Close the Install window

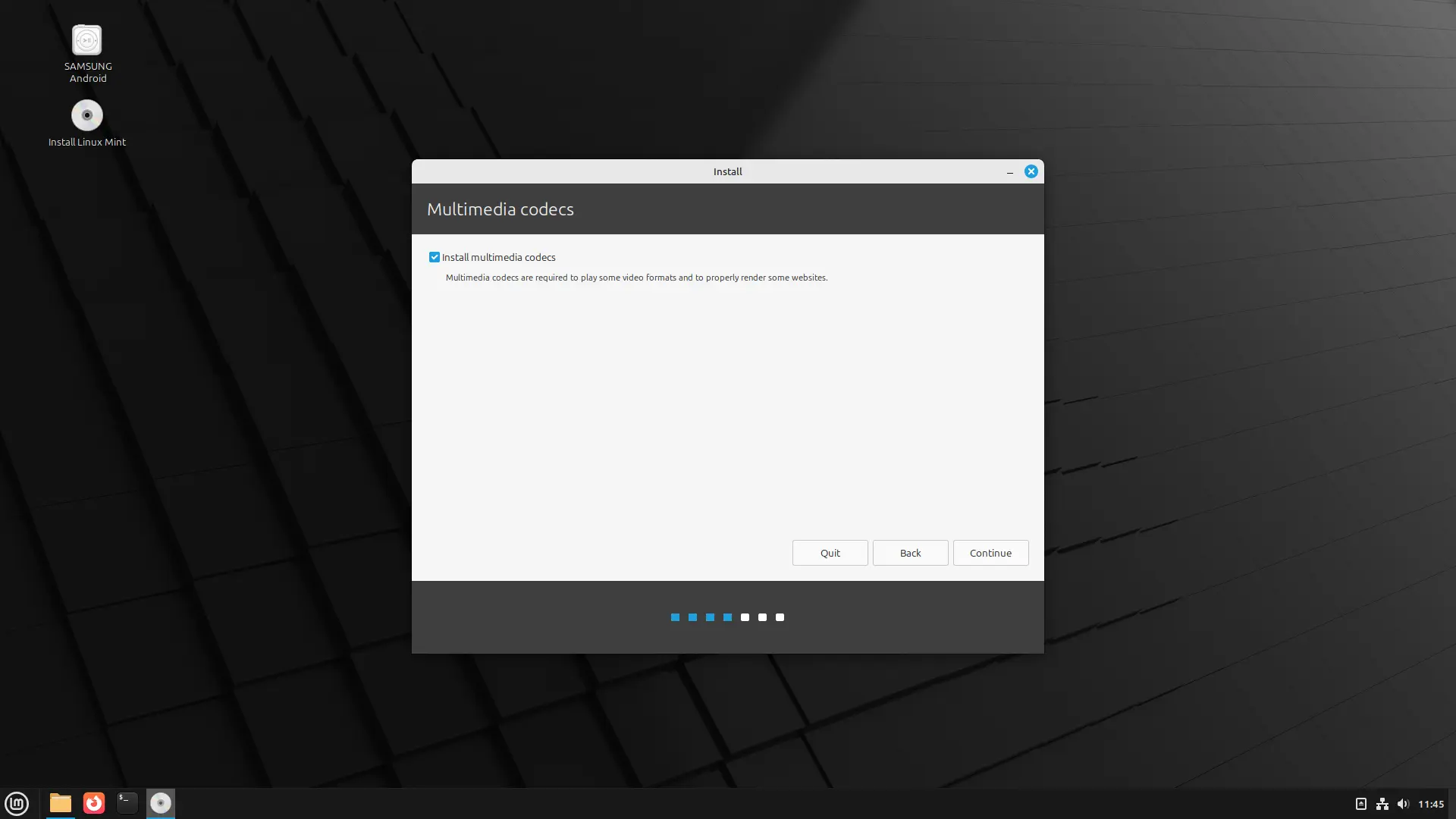pos(1031,171)
